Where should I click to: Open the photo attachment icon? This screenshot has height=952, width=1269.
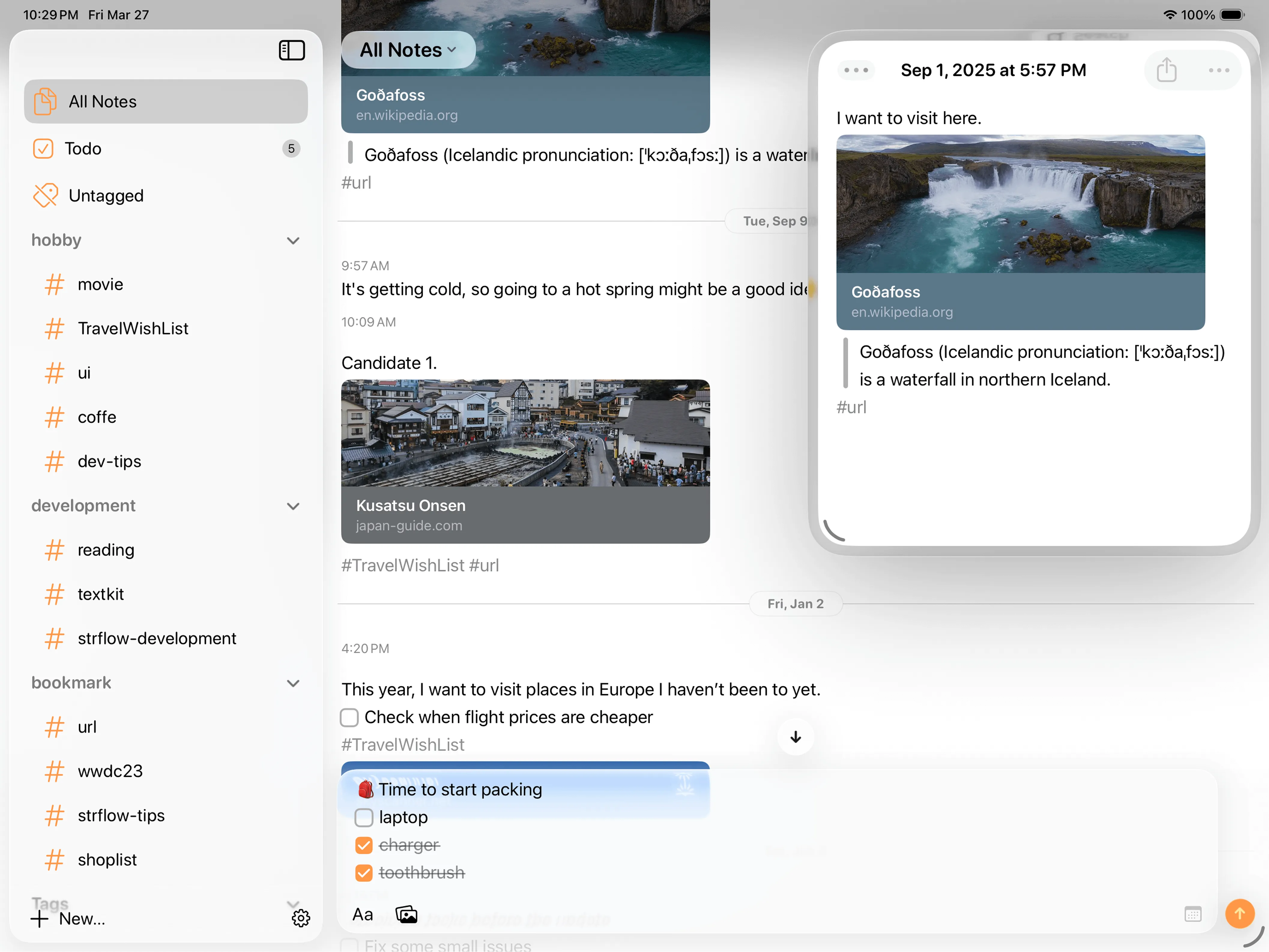coord(406,914)
